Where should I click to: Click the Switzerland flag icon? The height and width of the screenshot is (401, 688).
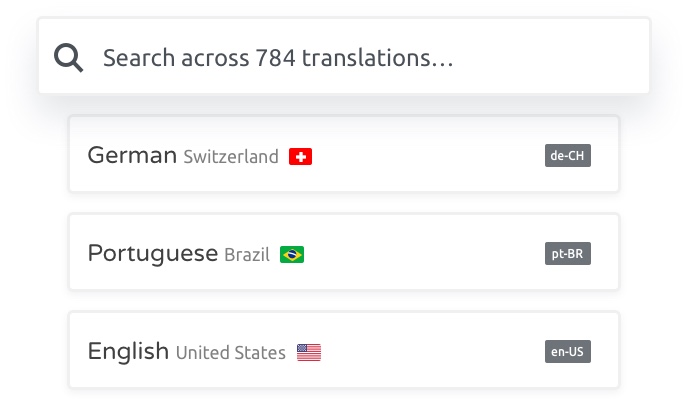(300, 157)
